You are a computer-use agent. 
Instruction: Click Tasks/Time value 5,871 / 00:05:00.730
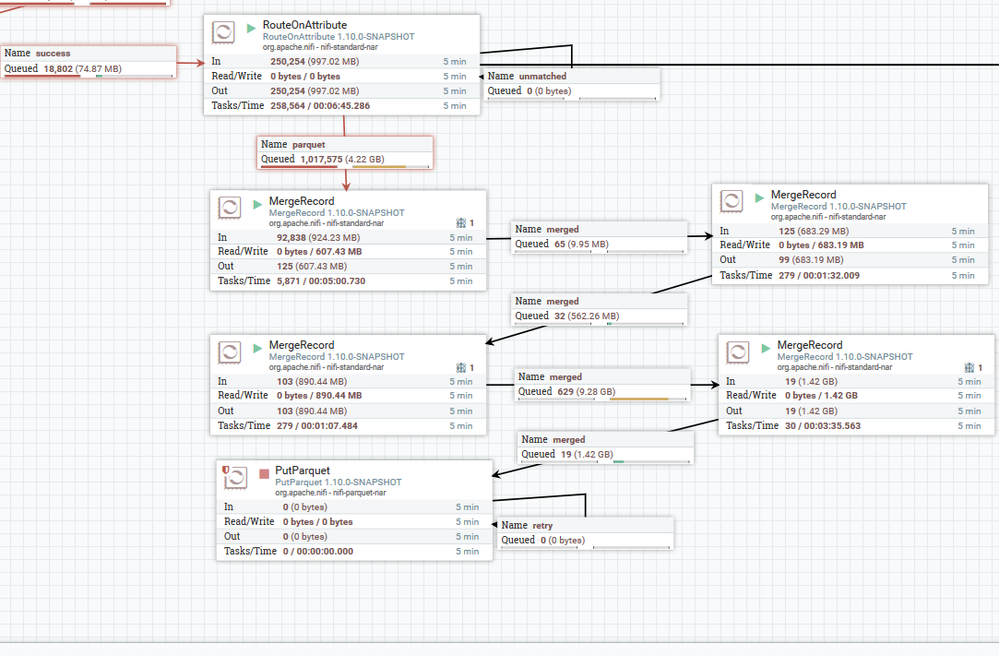[x=321, y=281]
